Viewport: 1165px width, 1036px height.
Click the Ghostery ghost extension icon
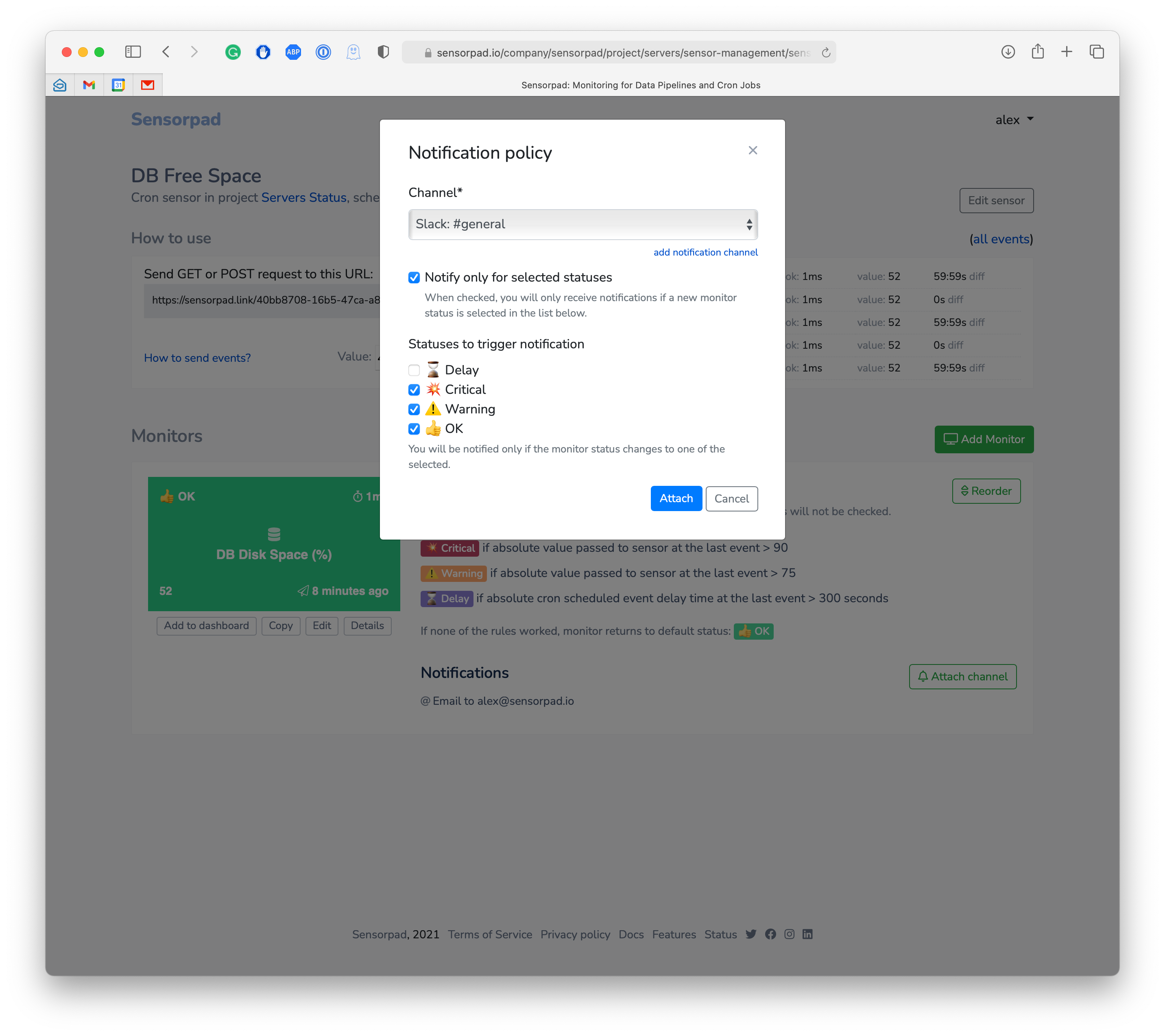[353, 52]
